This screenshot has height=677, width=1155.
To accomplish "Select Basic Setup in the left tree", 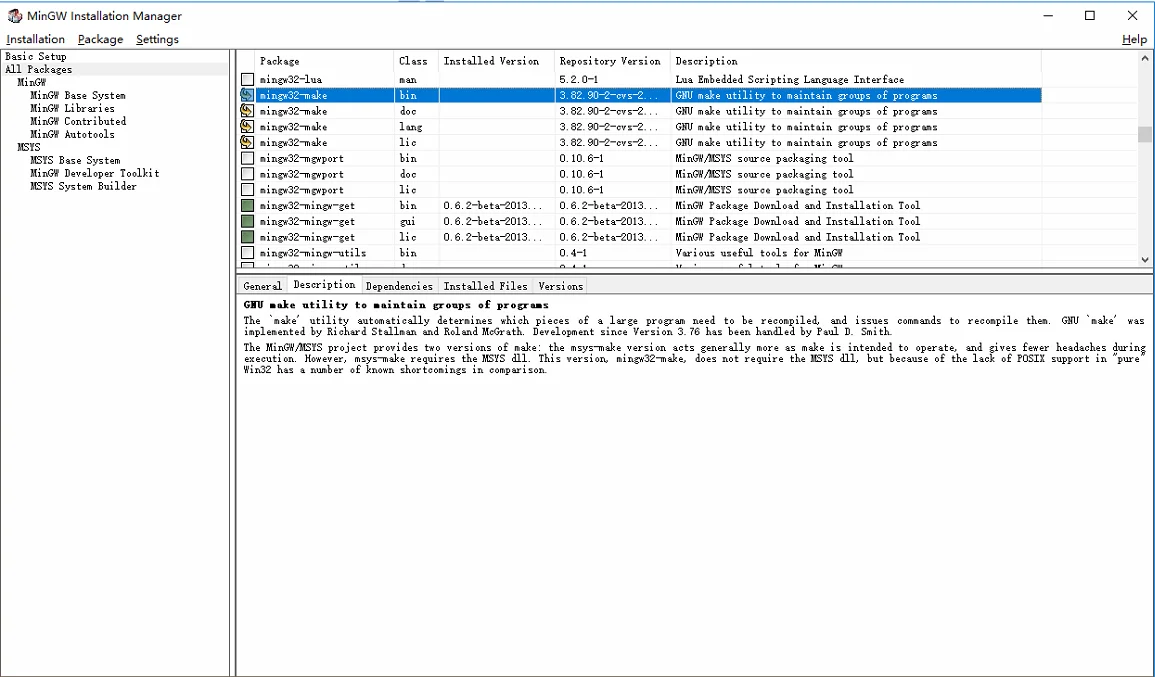I will click(x=35, y=56).
